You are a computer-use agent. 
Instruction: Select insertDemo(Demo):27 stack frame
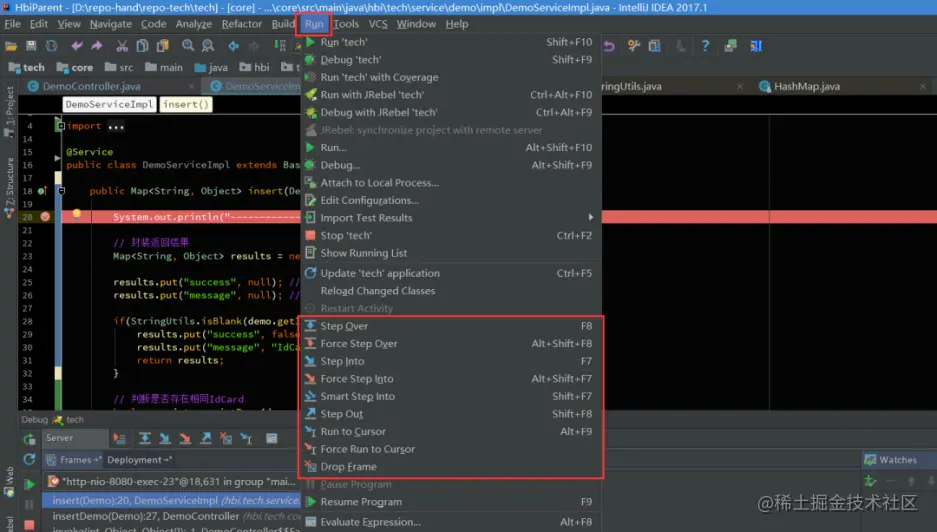pyautogui.click(x=170, y=516)
